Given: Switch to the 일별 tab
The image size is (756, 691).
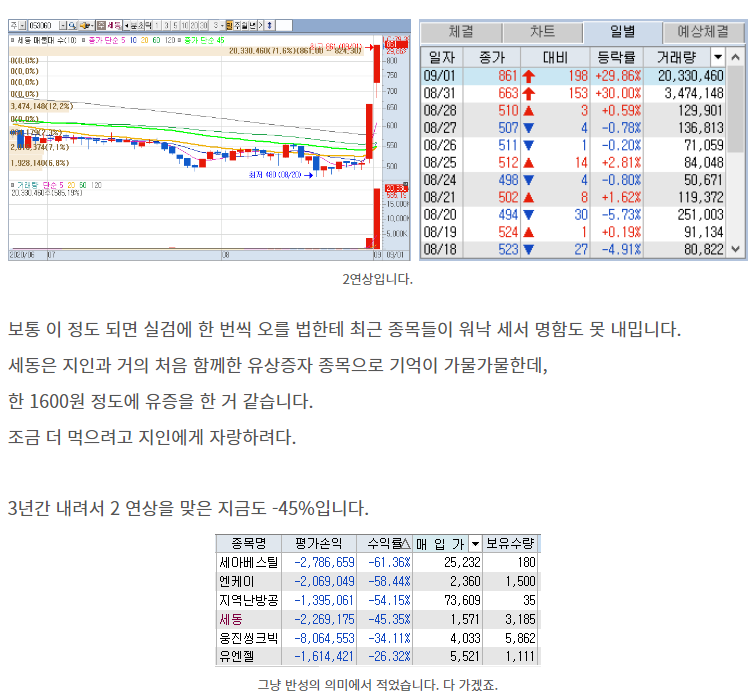Looking at the screenshot, I should (622, 32).
